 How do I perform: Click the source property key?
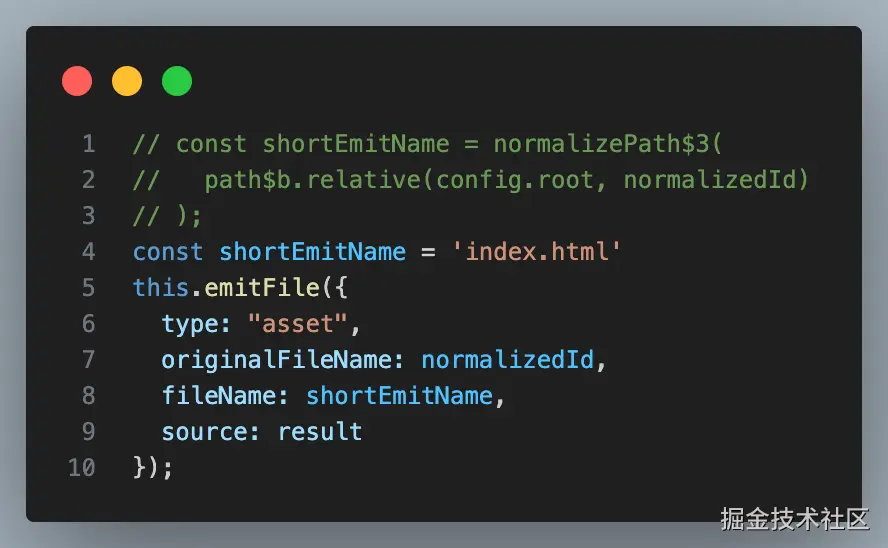point(211,432)
